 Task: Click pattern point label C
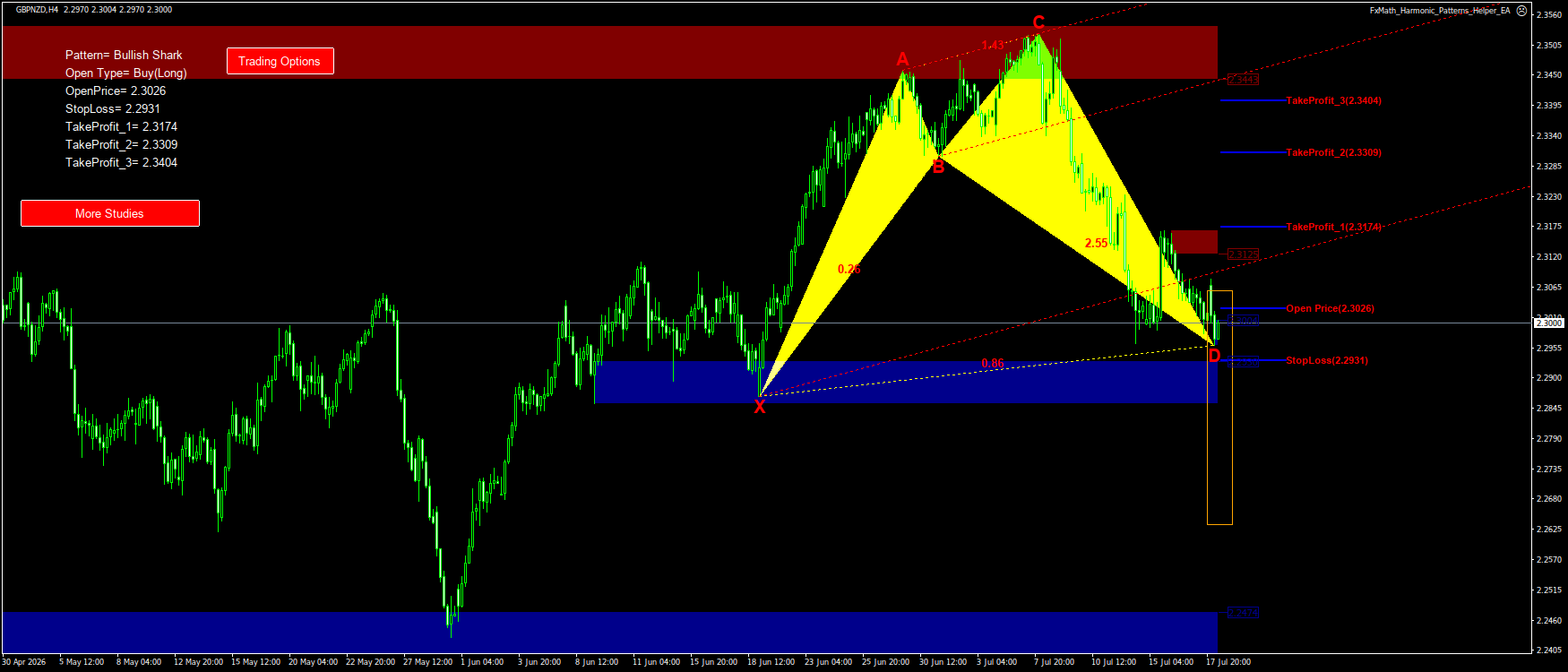[1038, 23]
